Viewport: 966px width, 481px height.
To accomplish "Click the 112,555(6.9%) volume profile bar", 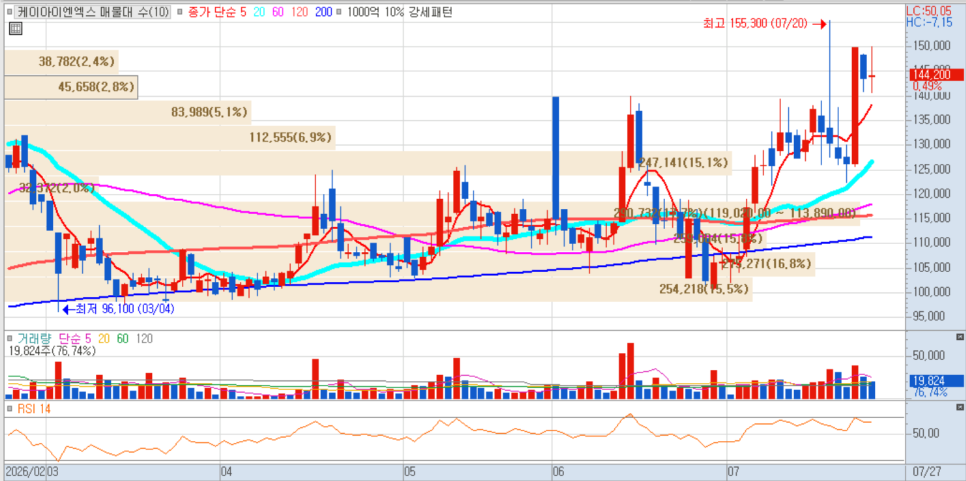I will pyautogui.click(x=170, y=137).
